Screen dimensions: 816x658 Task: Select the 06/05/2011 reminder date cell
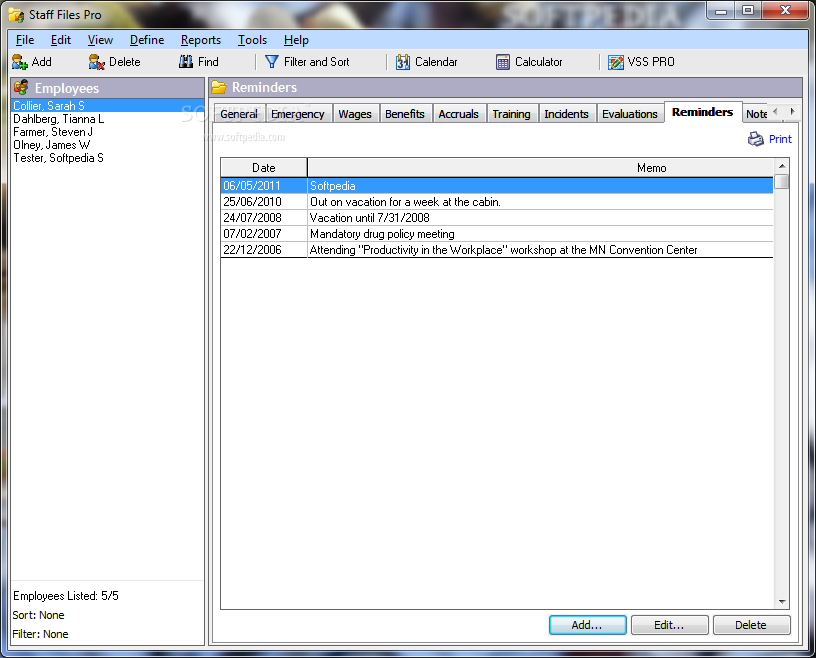click(x=264, y=186)
